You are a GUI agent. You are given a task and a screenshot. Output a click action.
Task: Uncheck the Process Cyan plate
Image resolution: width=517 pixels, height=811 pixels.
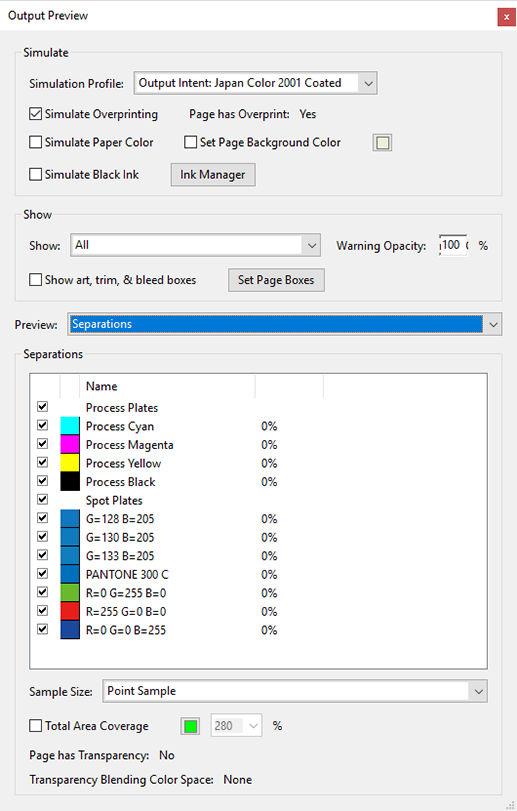coord(42,426)
